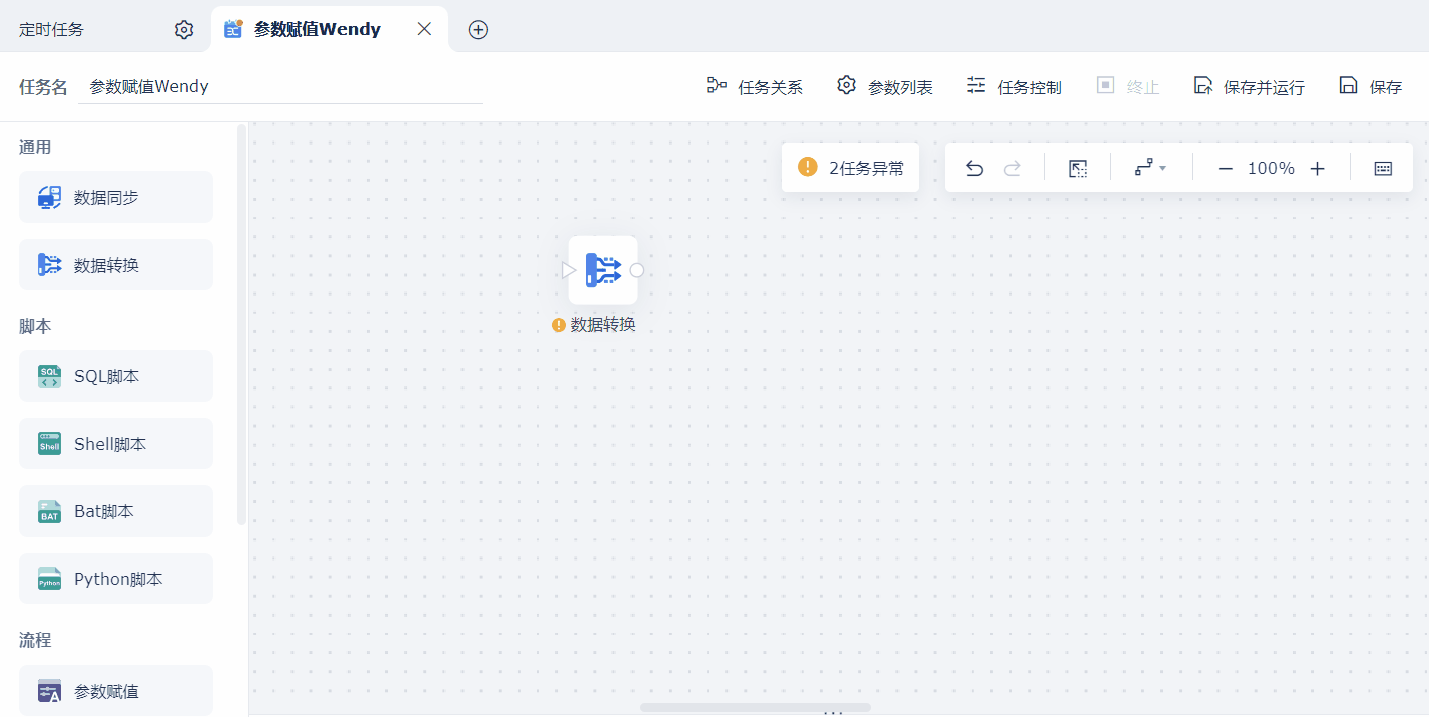This screenshot has width=1429, height=717.
Task: Expand the connection line style dropdown
Action: [1151, 168]
